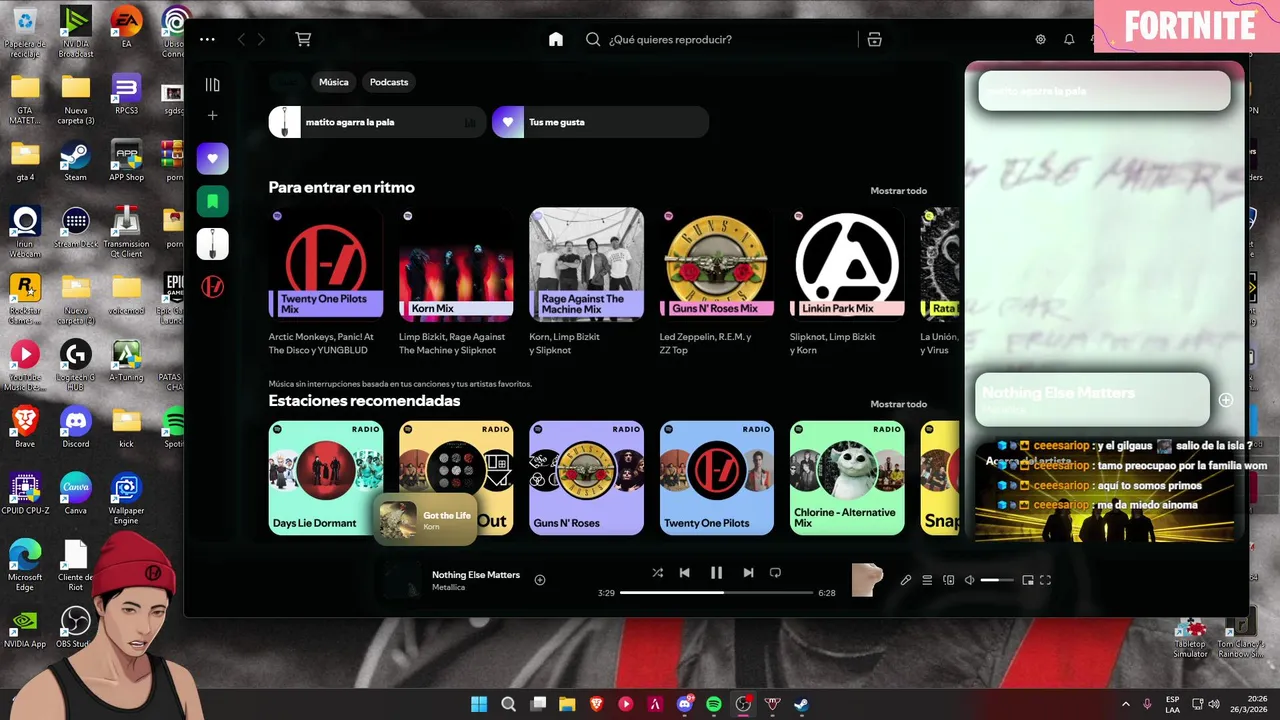Click Nothing Else Matters title in right panel
This screenshot has width=1280, height=720.
(x=1058, y=393)
